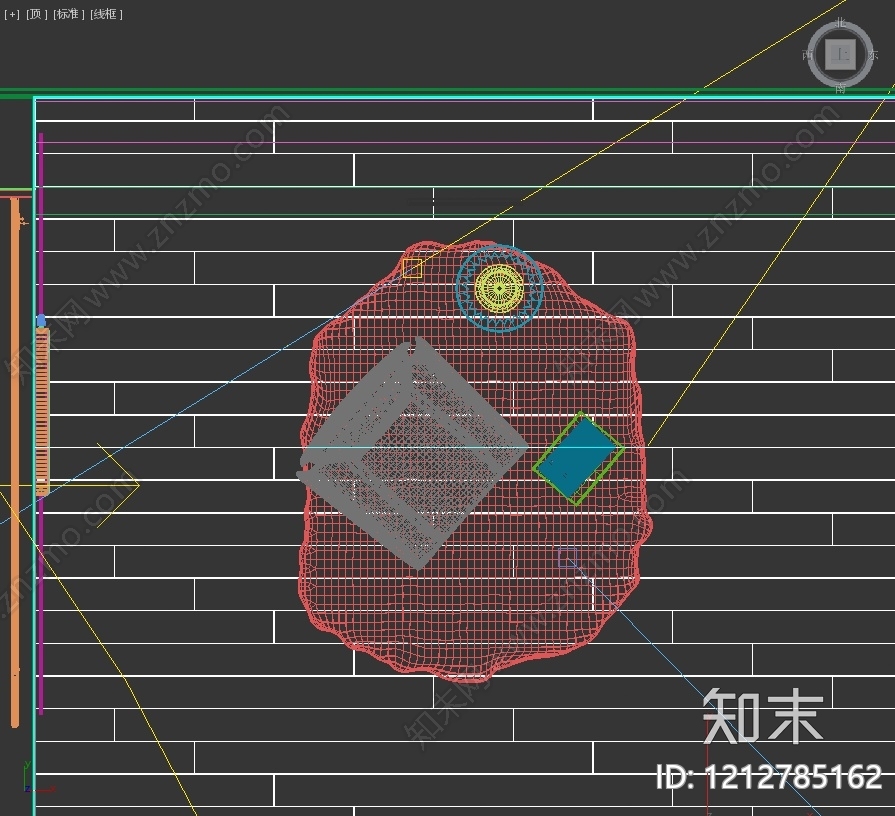The width and height of the screenshot is (895, 816).
Task: Select the yellow circular ceiling fan object
Action: pos(497,290)
